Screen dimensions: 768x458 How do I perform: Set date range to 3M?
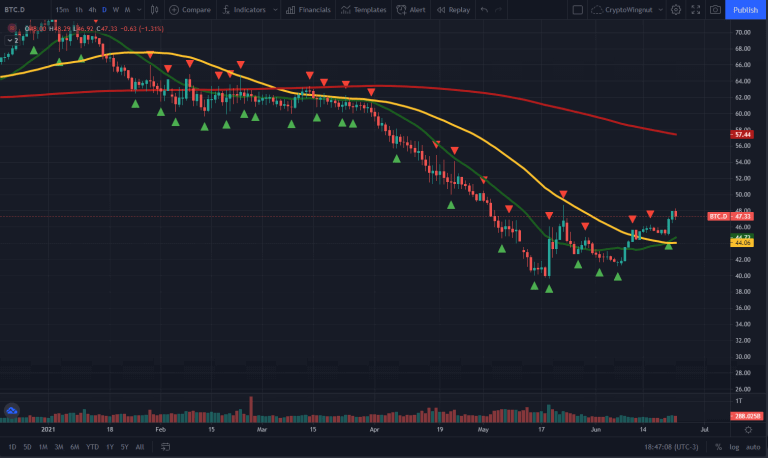(x=59, y=447)
